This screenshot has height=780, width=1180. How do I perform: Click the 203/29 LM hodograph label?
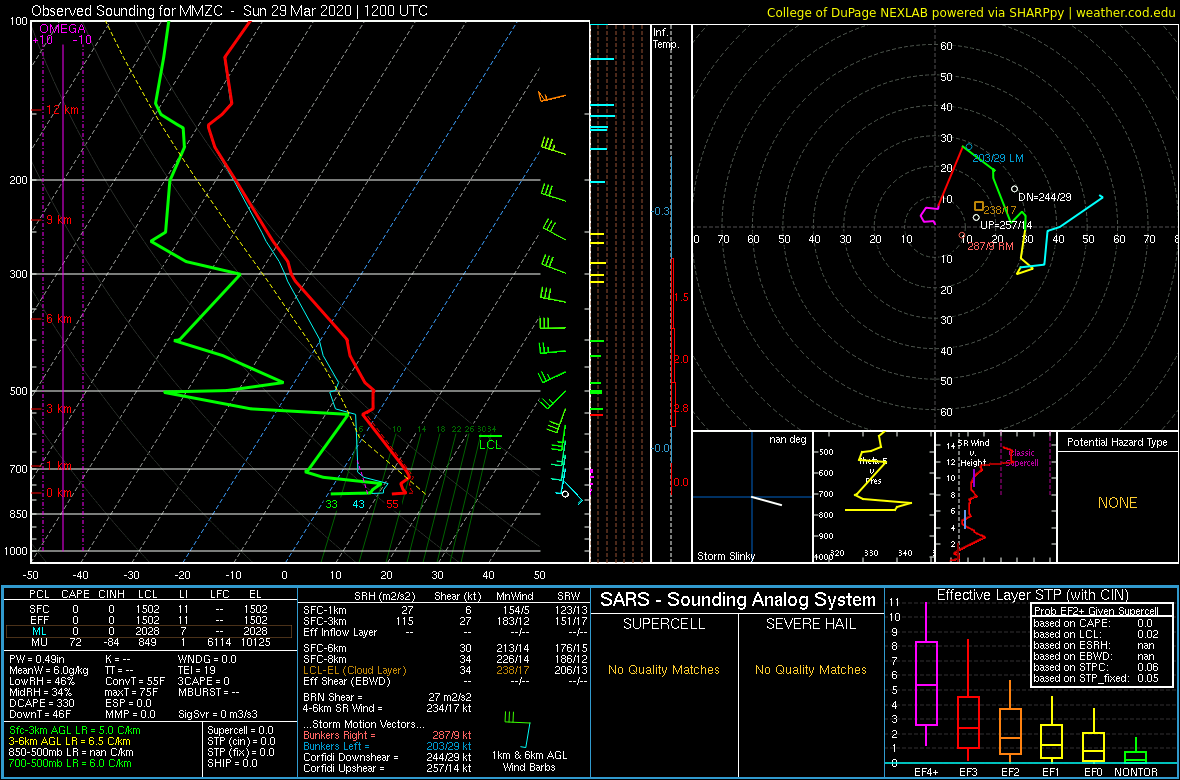tap(998, 158)
